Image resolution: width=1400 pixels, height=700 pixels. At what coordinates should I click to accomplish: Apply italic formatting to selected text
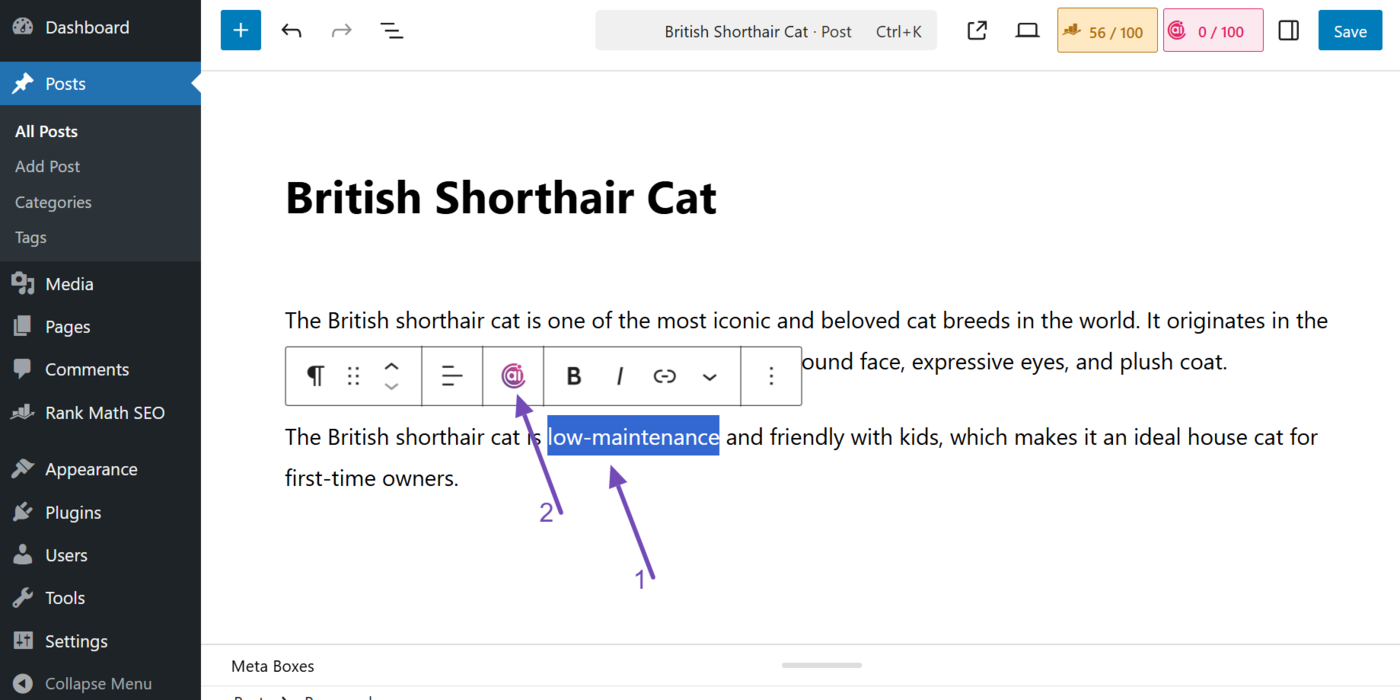(620, 375)
